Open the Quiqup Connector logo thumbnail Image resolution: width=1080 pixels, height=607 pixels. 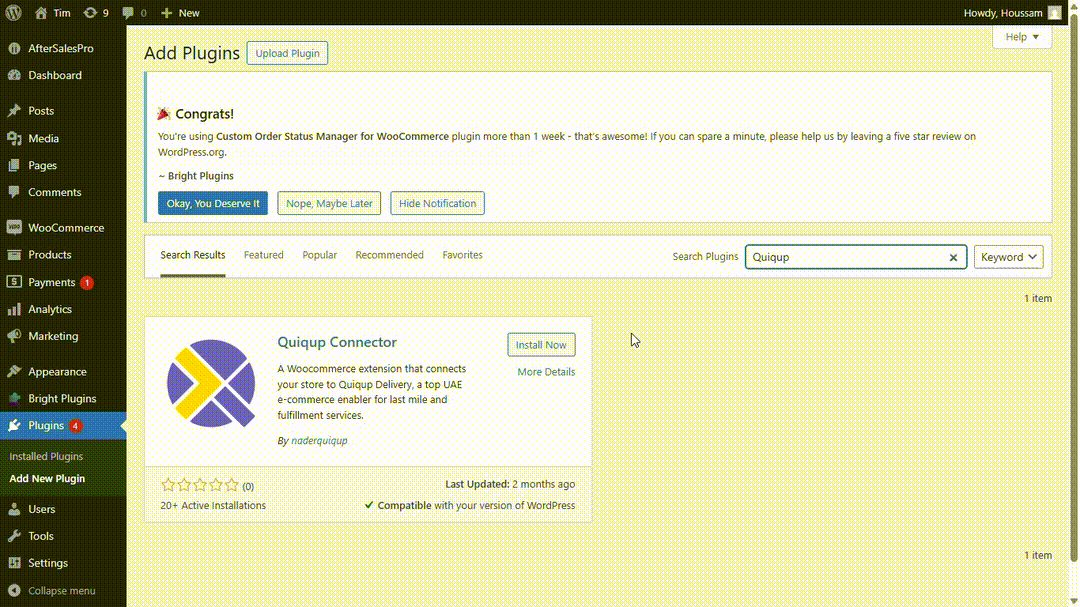(211, 383)
